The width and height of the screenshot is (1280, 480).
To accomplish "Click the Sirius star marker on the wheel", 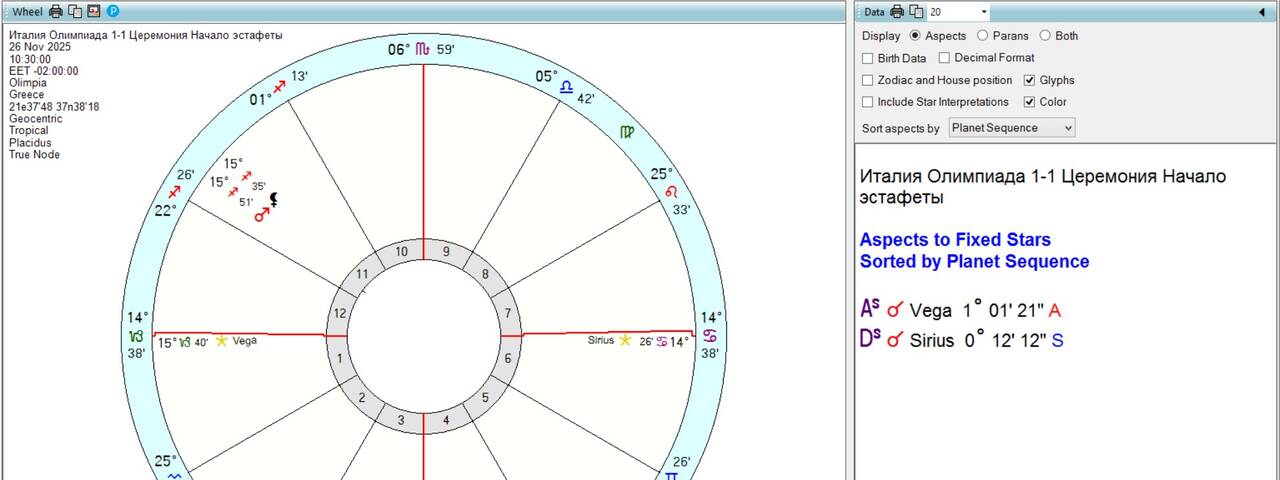I will [x=625, y=341].
